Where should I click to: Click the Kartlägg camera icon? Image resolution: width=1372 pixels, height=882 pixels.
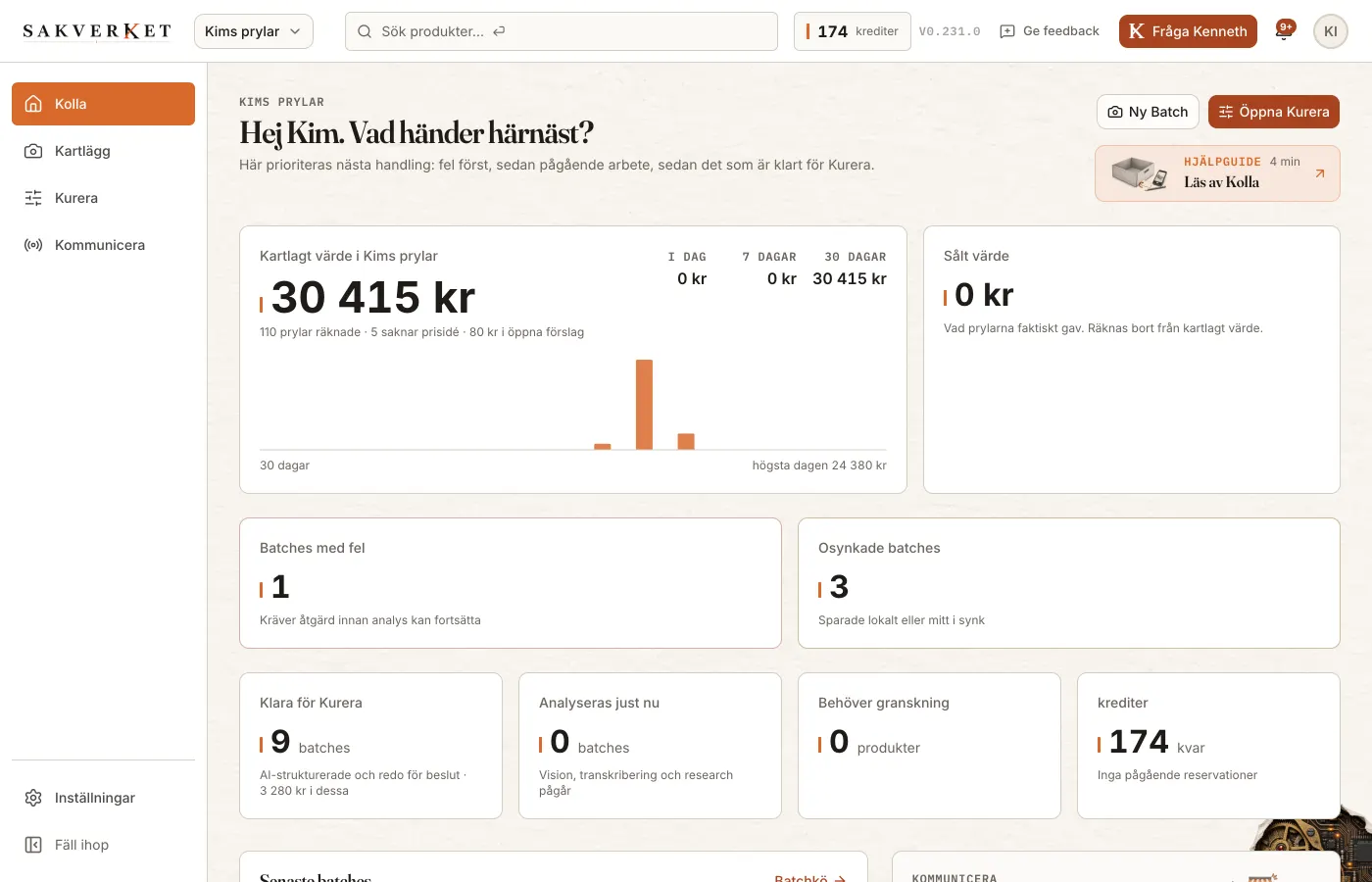click(x=33, y=151)
